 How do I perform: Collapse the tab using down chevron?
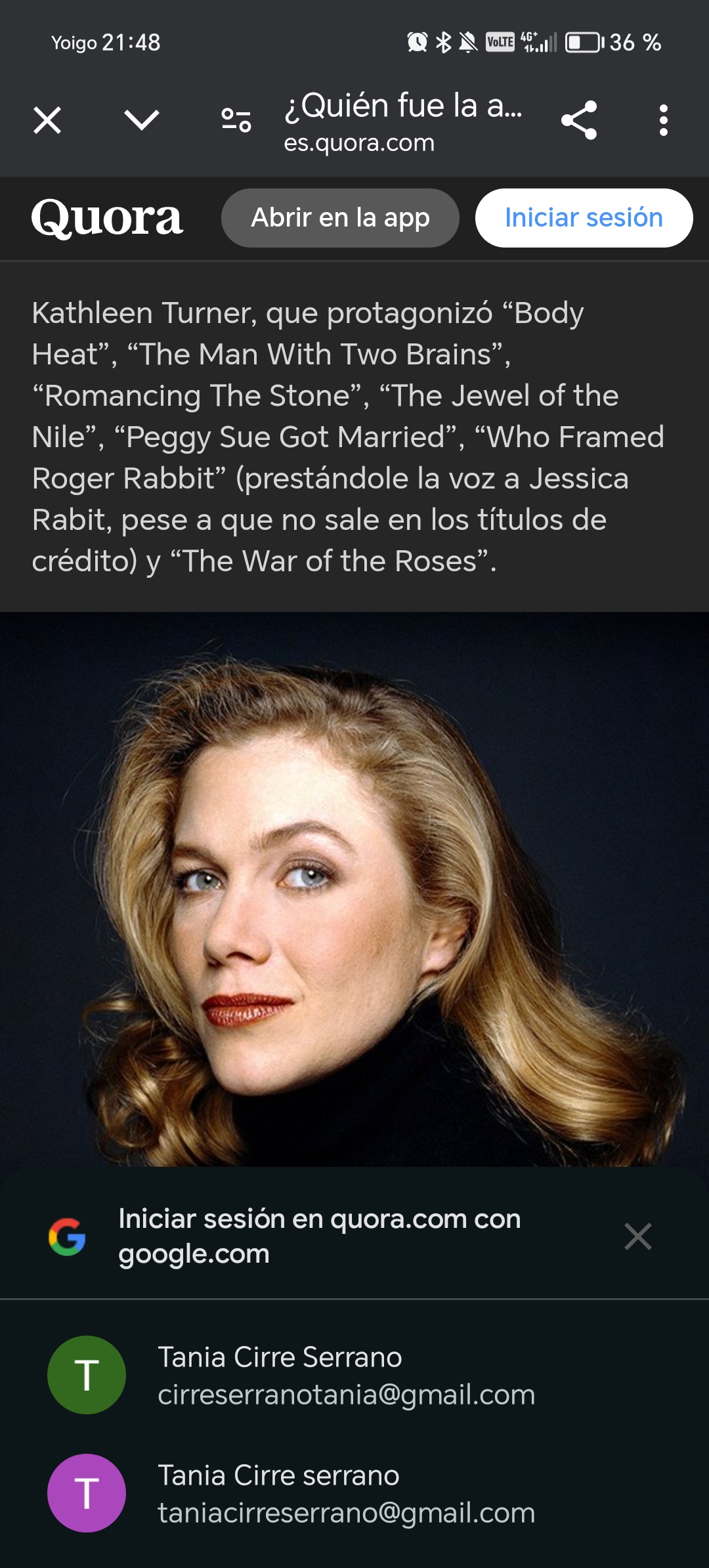(x=142, y=120)
